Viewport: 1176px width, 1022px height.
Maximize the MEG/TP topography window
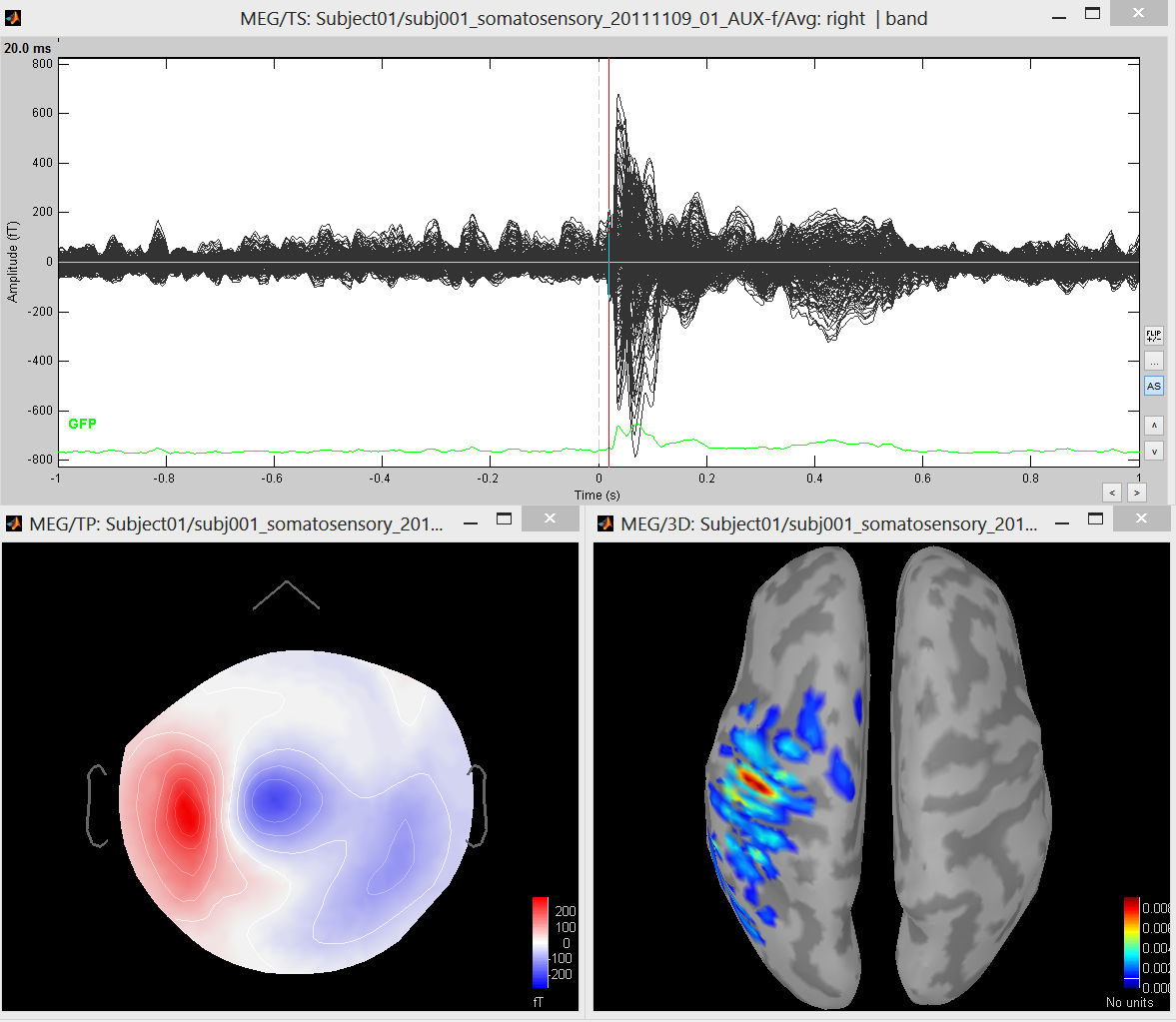[x=505, y=518]
